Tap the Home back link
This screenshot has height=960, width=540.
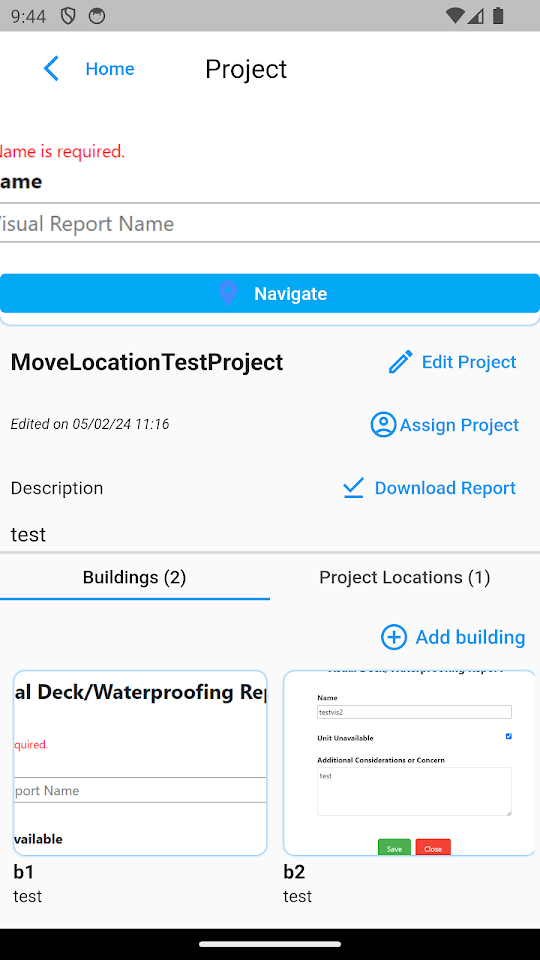pyautogui.click(x=110, y=69)
